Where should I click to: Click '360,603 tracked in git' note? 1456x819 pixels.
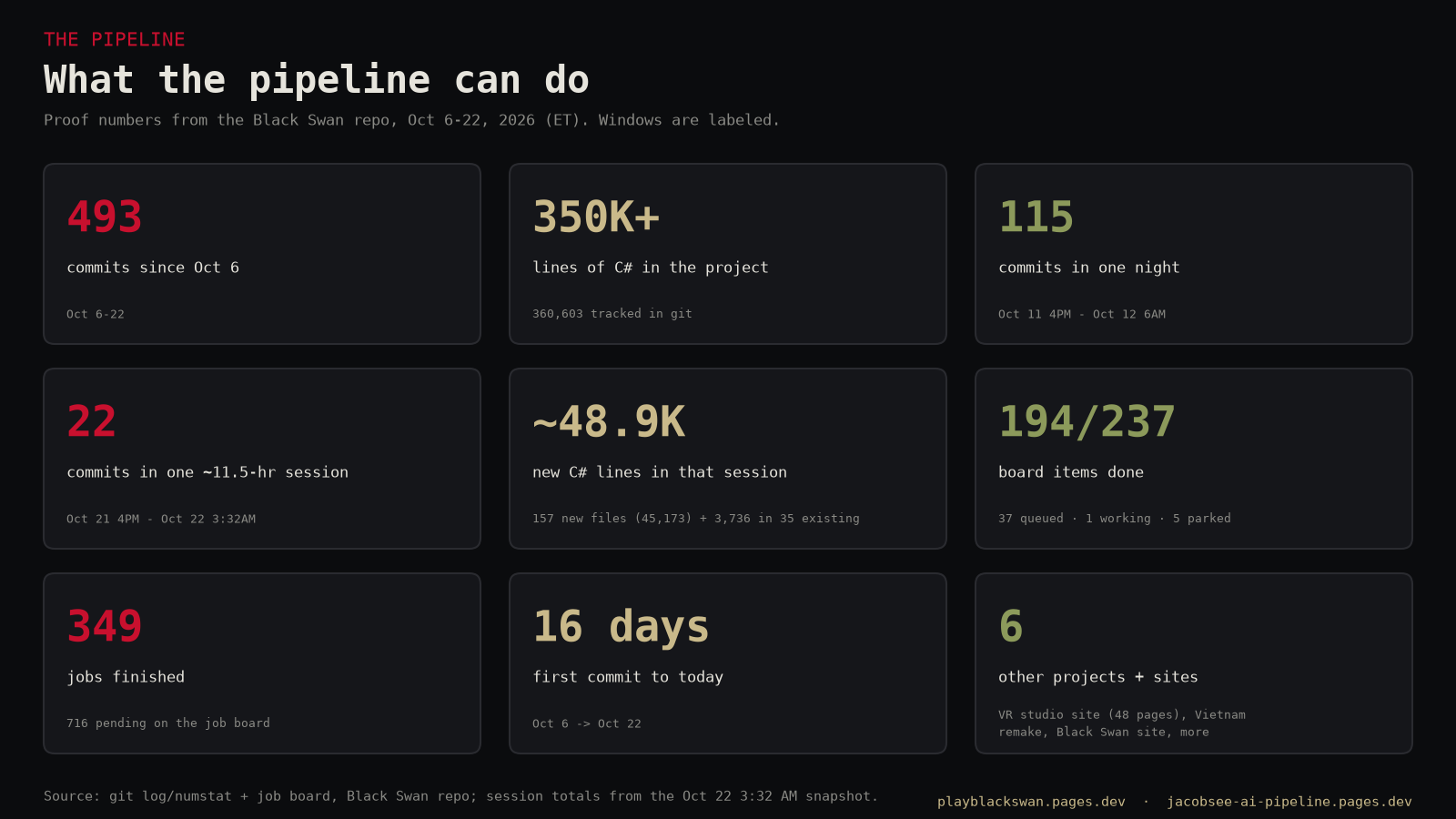tap(612, 314)
